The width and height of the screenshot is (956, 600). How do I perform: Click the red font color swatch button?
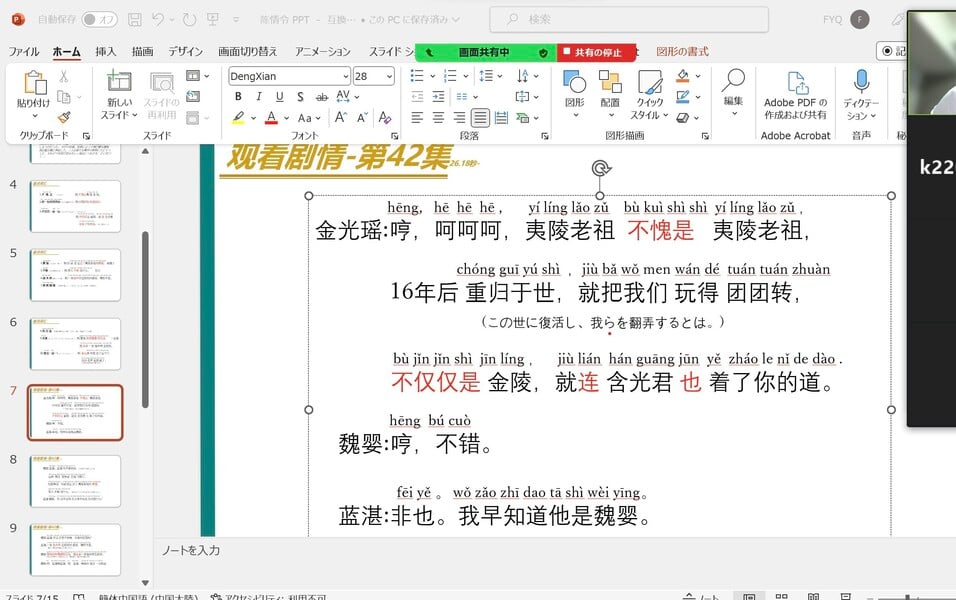(x=270, y=118)
